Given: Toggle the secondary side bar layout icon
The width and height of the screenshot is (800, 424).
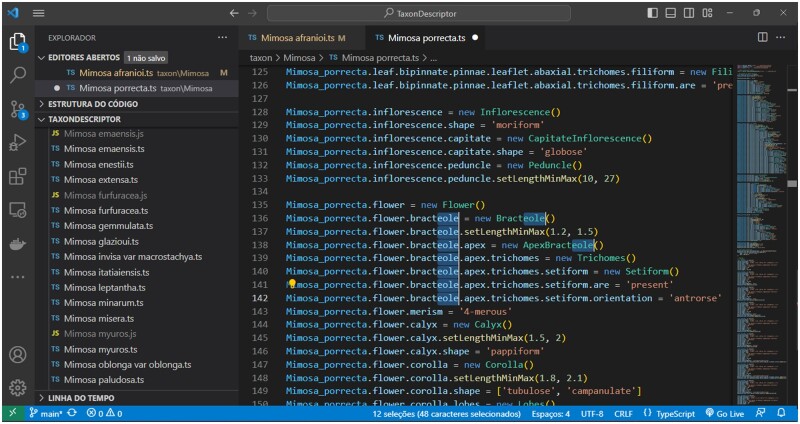Looking at the screenshot, I should (689, 13).
